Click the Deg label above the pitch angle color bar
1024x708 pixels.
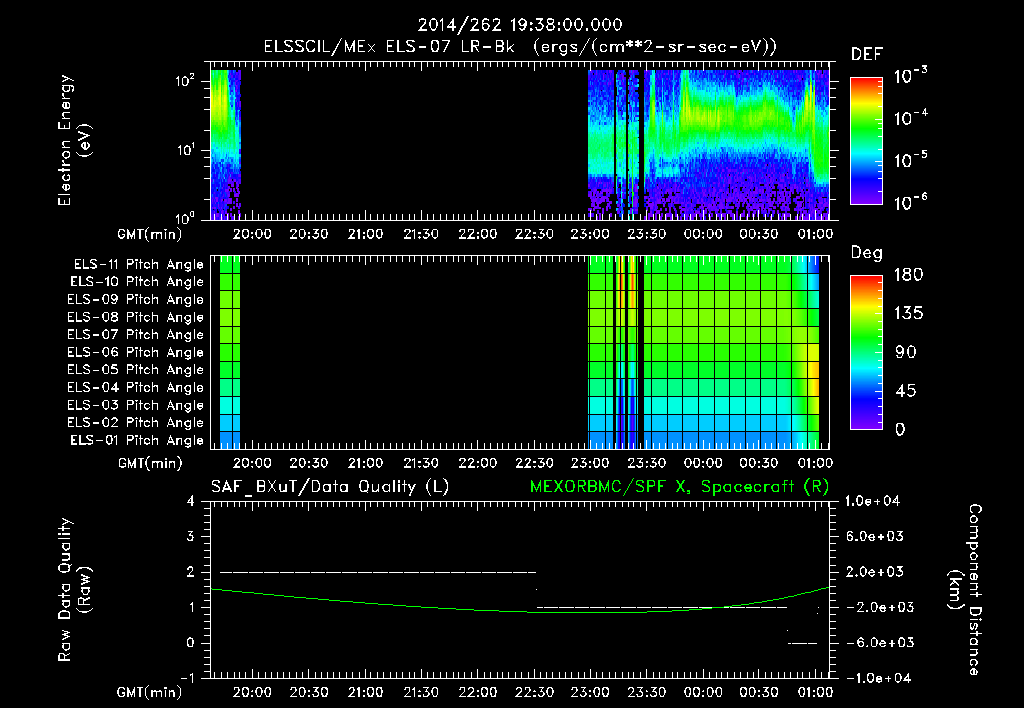[x=867, y=253]
